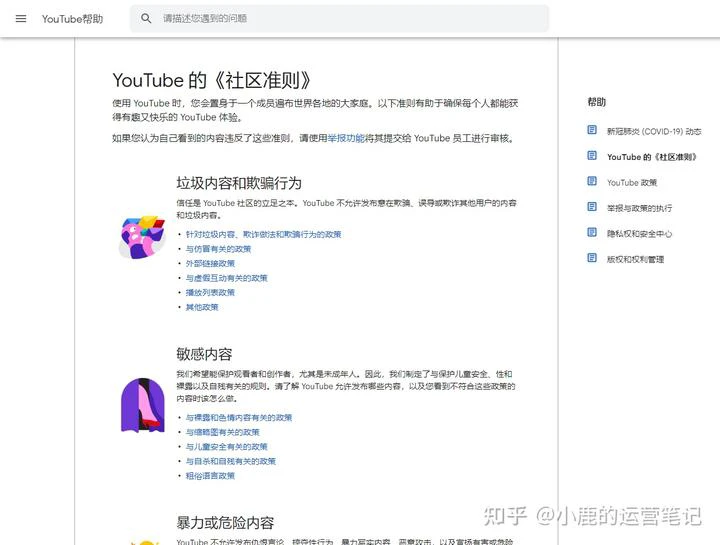
Task: Select YouTube 的《社区准则》 sidebar item
Action: point(652,157)
